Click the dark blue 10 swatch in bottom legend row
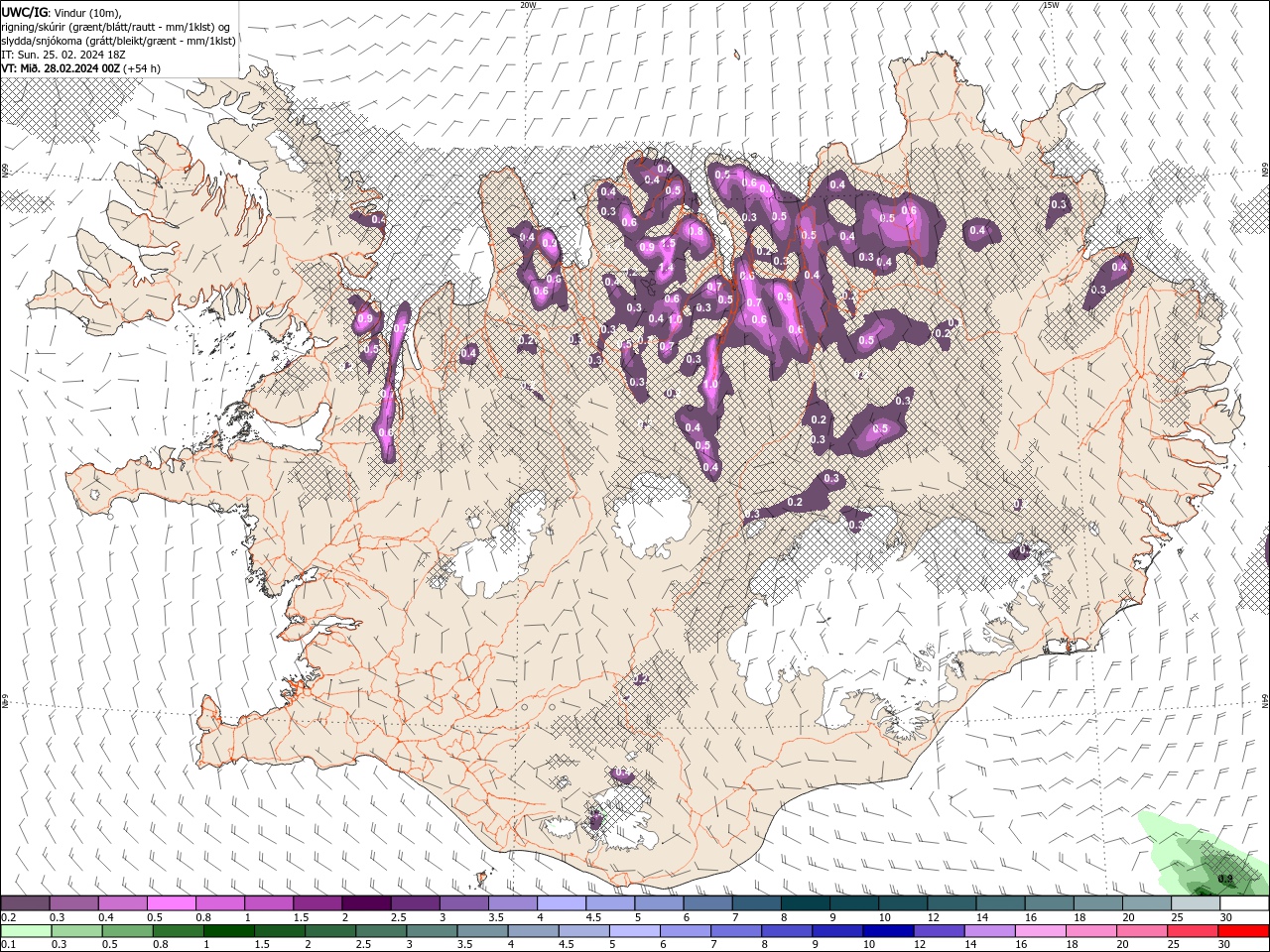This screenshot has height=952, width=1270. pos(887,931)
